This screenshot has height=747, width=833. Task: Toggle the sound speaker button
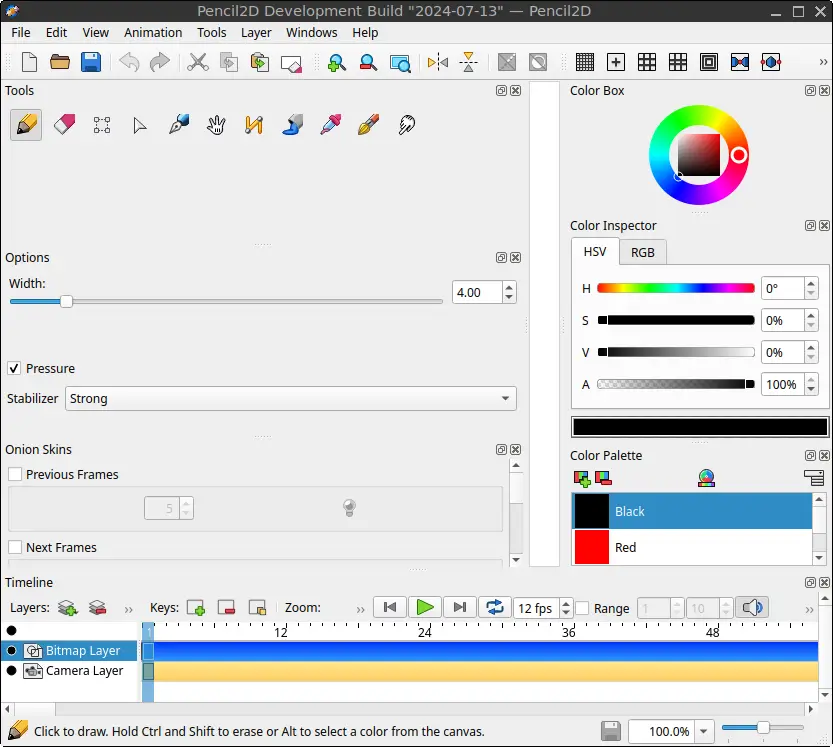(752, 607)
